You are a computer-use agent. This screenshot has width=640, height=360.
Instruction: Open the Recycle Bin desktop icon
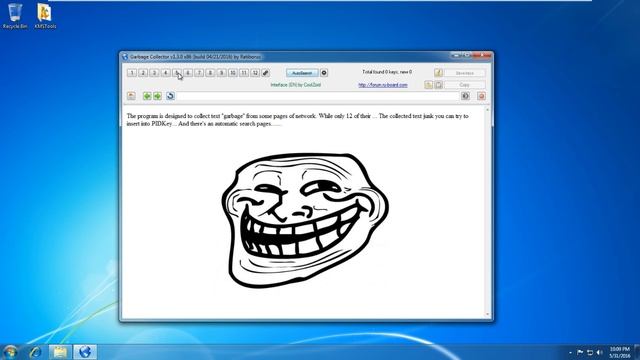(x=15, y=16)
